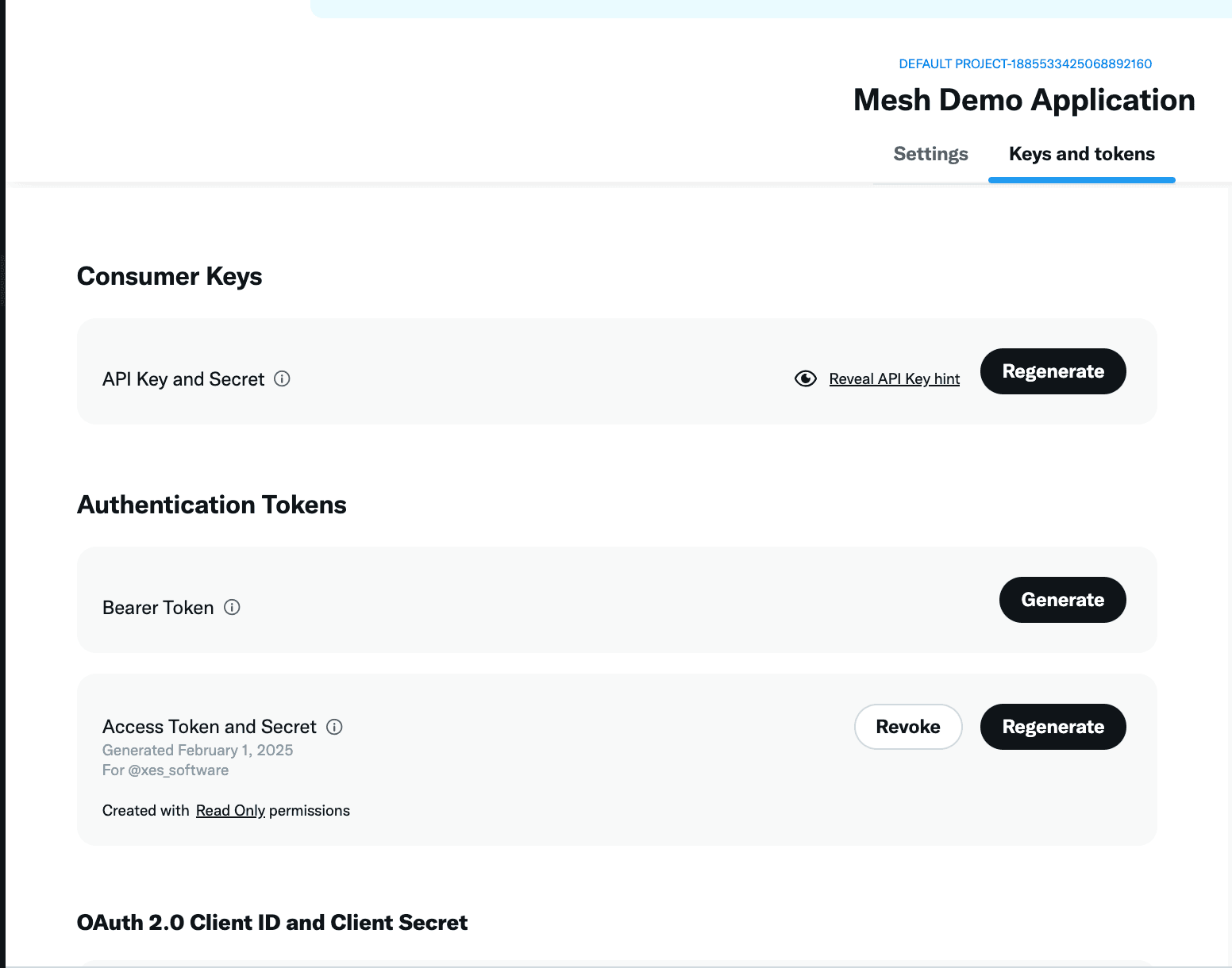Switch to the Settings tab

tap(930, 154)
